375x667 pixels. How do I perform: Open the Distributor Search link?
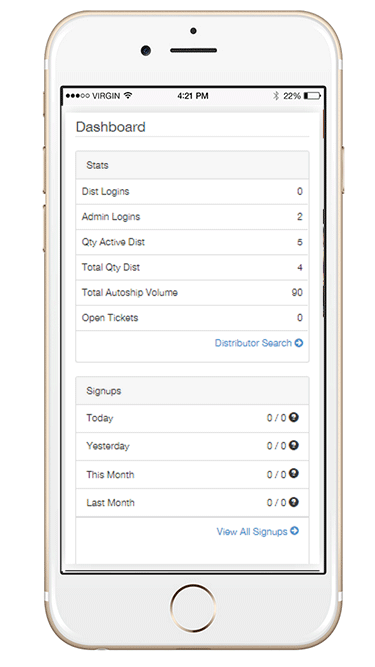259,343
